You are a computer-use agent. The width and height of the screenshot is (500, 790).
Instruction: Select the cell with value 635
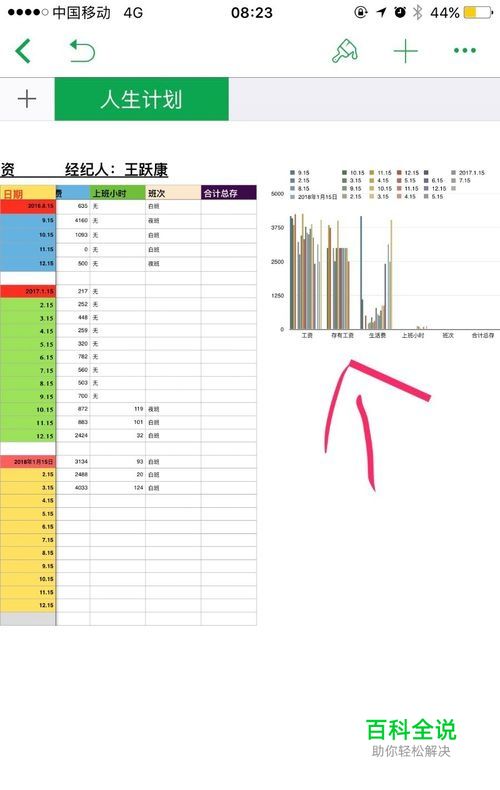(73, 207)
